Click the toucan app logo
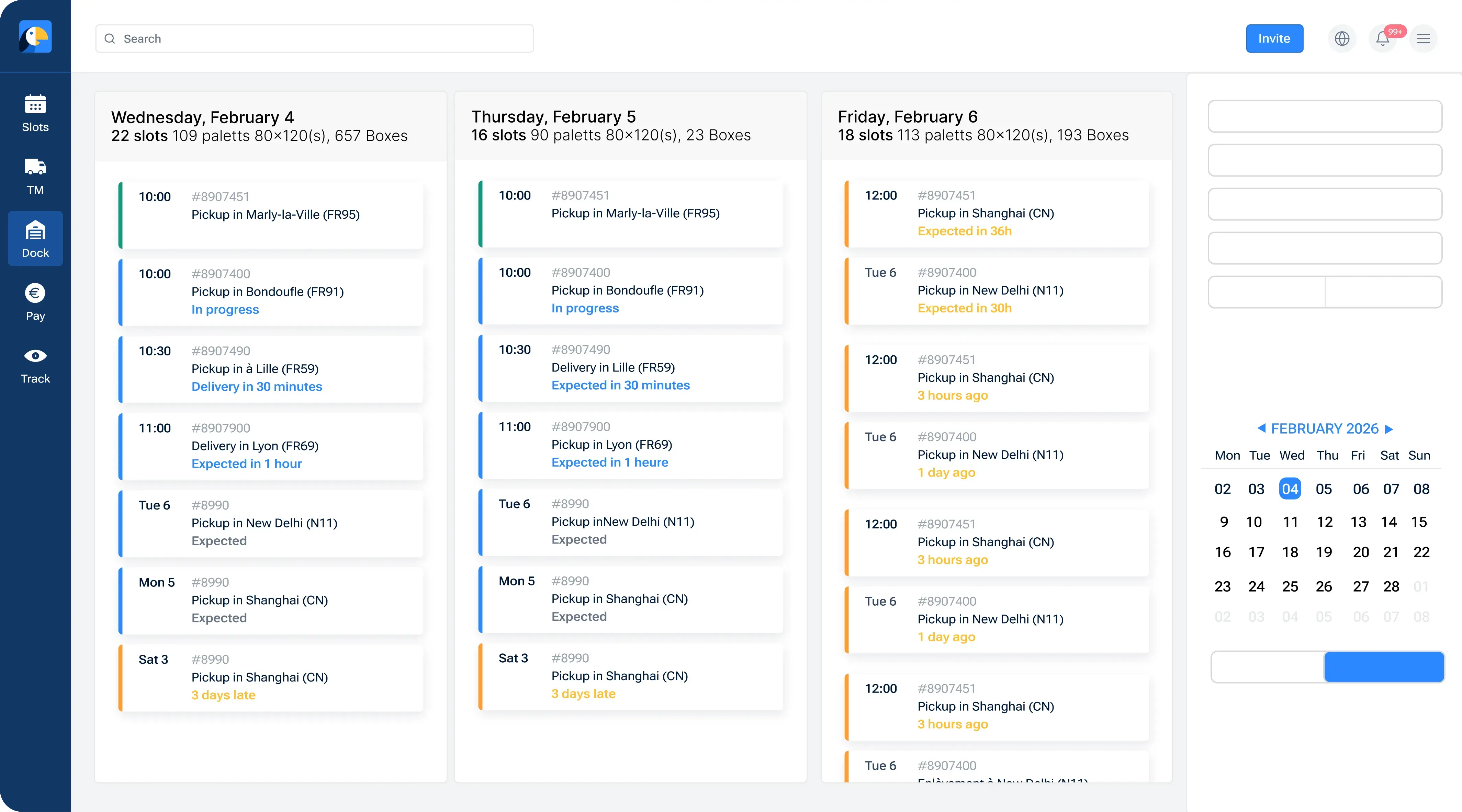The width and height of the screenshot is (1462, 812). coord(35,36)
